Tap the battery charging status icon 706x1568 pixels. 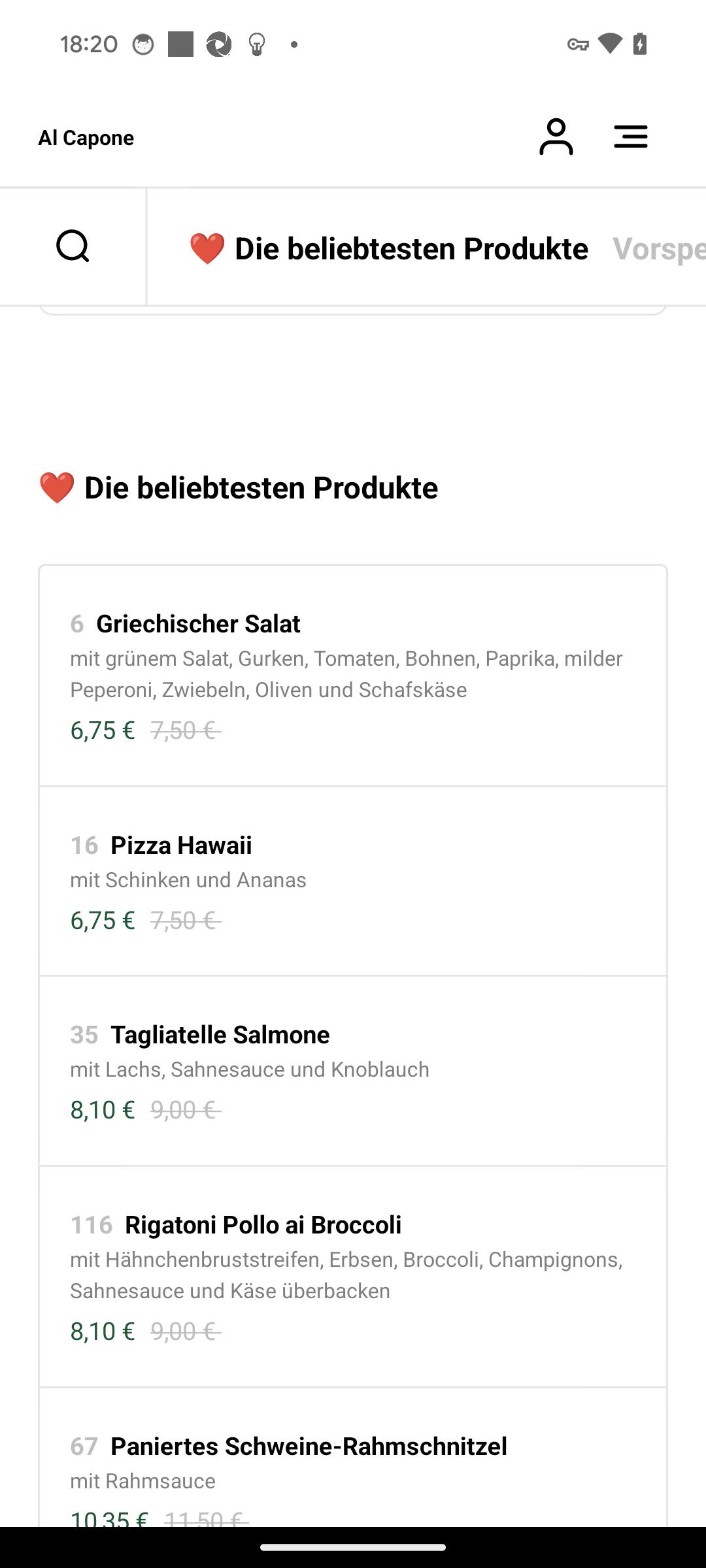coord(640,44)
